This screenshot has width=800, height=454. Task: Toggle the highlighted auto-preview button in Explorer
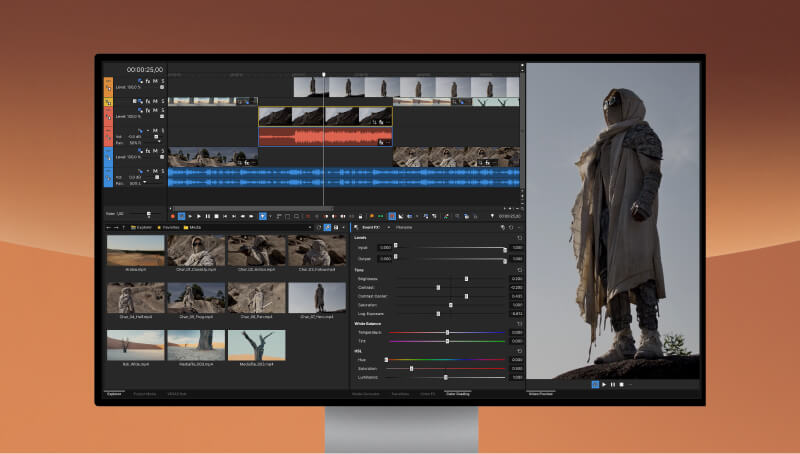pos(327,228)
